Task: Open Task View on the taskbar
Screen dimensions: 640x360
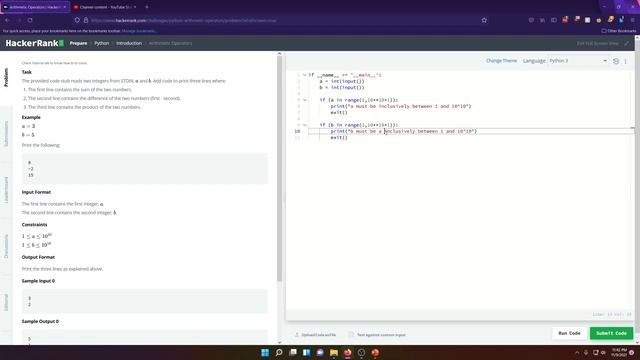Action: [x=293, y=352]
